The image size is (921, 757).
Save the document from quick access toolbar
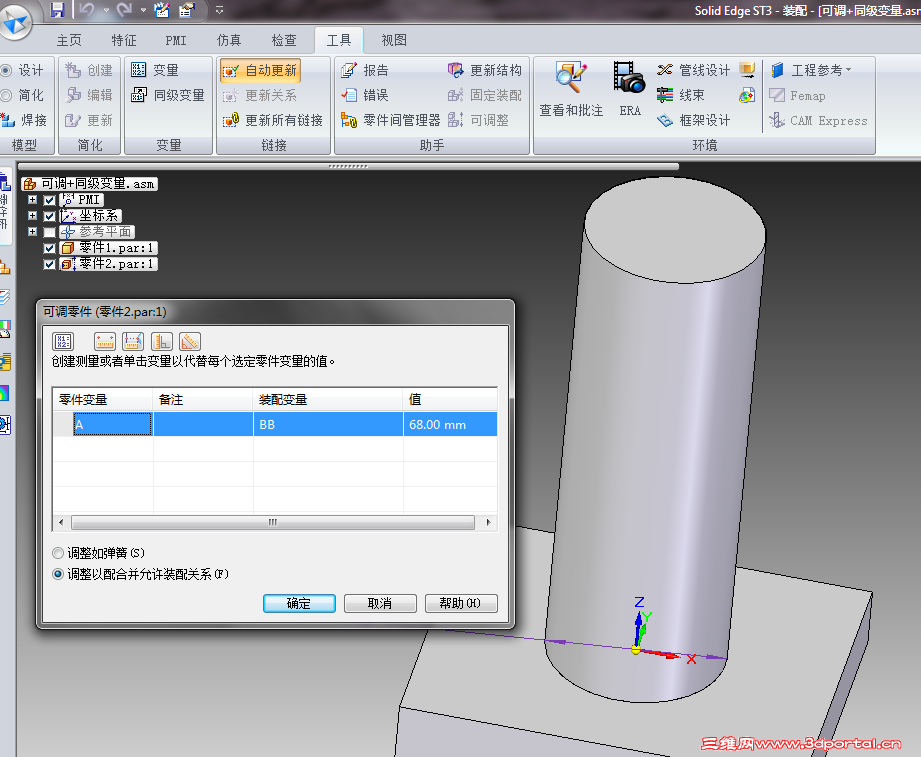click(x=57, y=9)
